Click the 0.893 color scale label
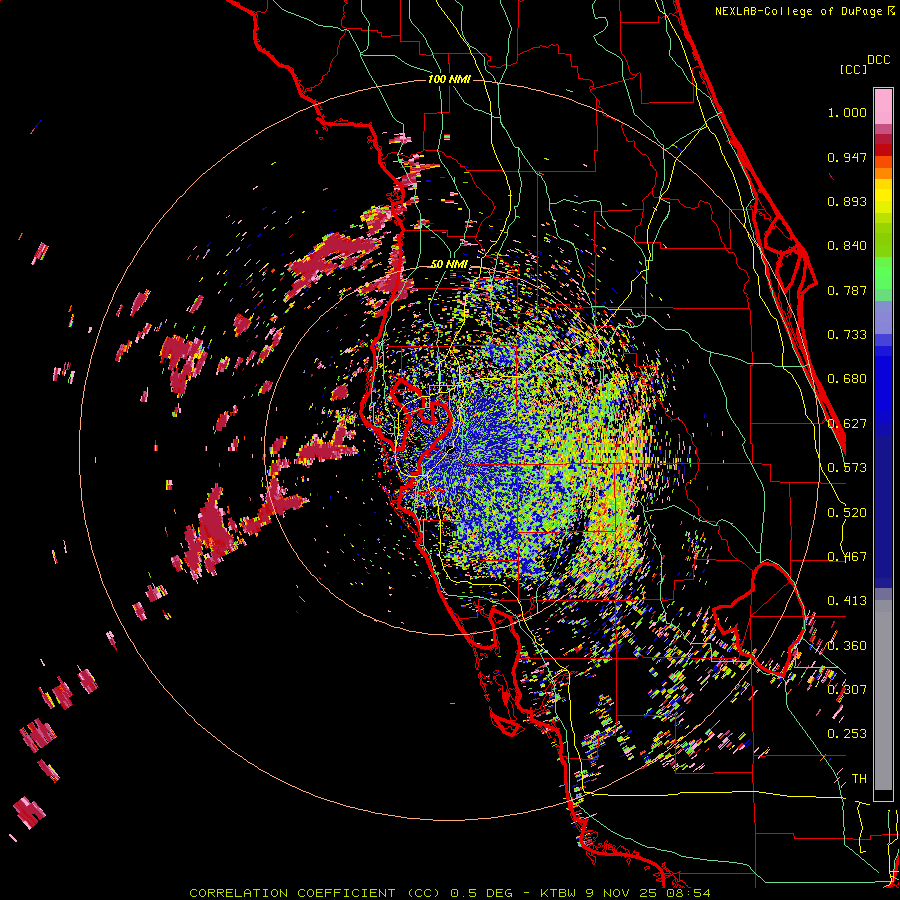The height and width of the screenshot is (900, 900). click(847, 201)
